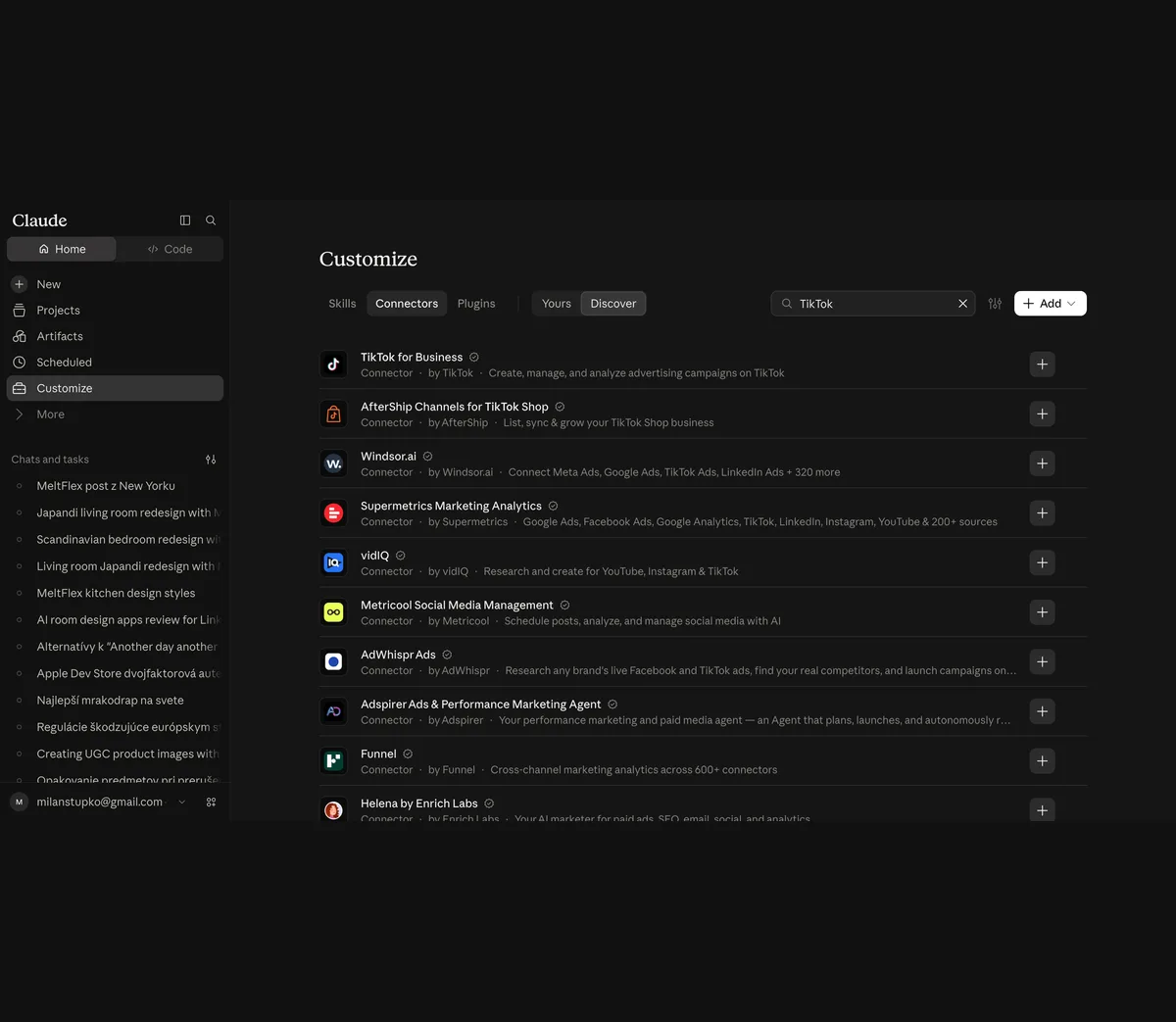Add AdWhispr Ads connector

click(x=1042, y=661)
